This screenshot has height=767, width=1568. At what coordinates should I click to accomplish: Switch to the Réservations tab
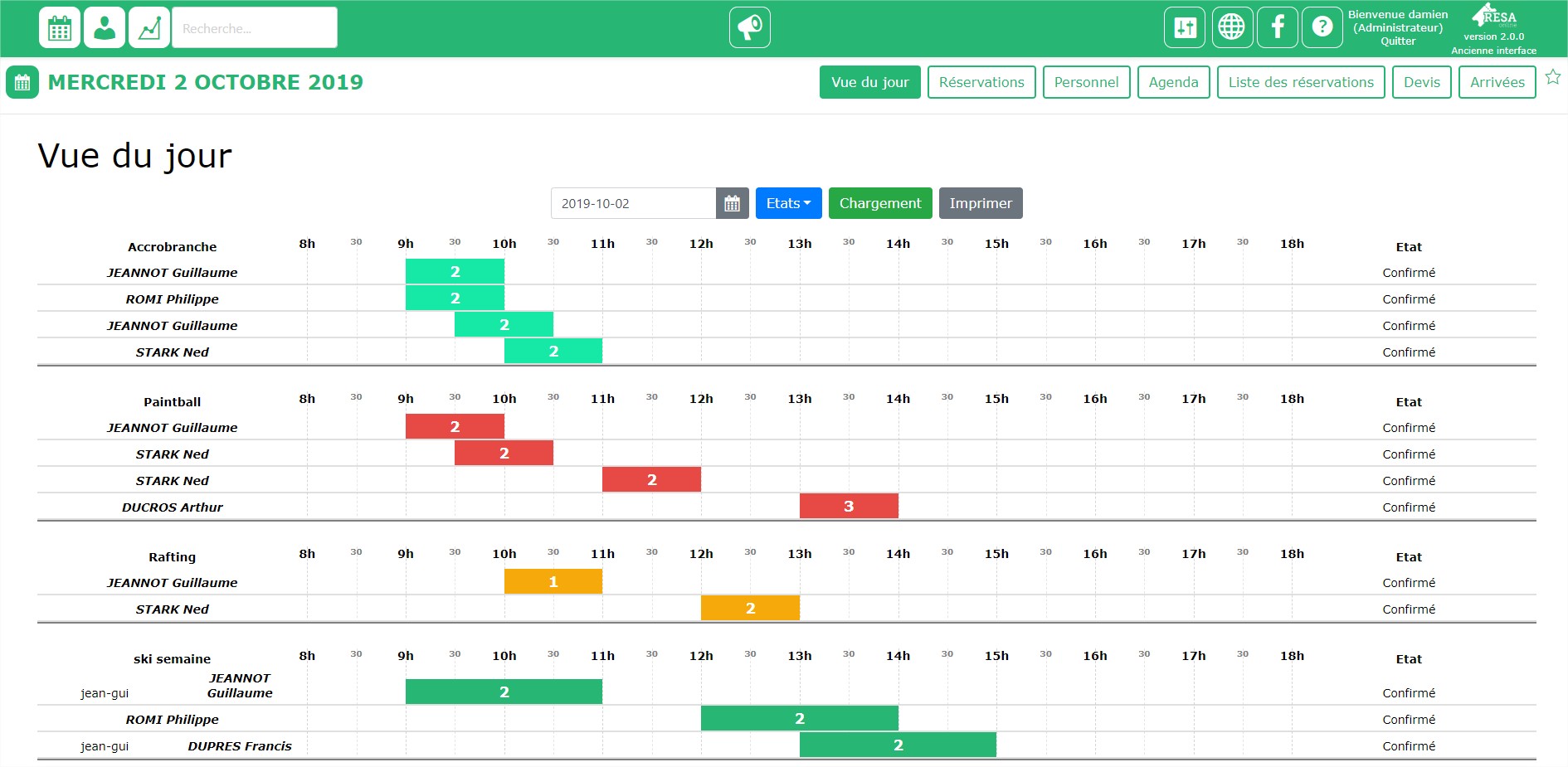[x=981, y=82]
